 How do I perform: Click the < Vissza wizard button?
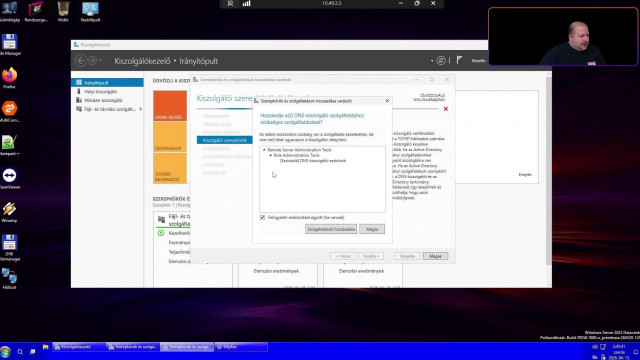pyautogui.click(x=343, y=256)
